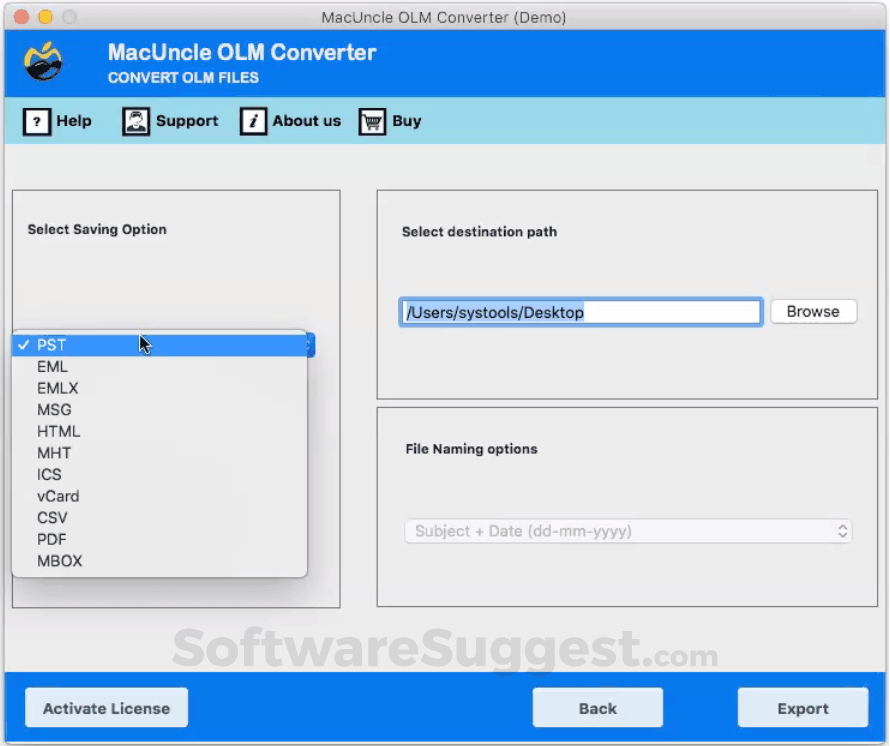Click the destination path text field

click(581, 312)
